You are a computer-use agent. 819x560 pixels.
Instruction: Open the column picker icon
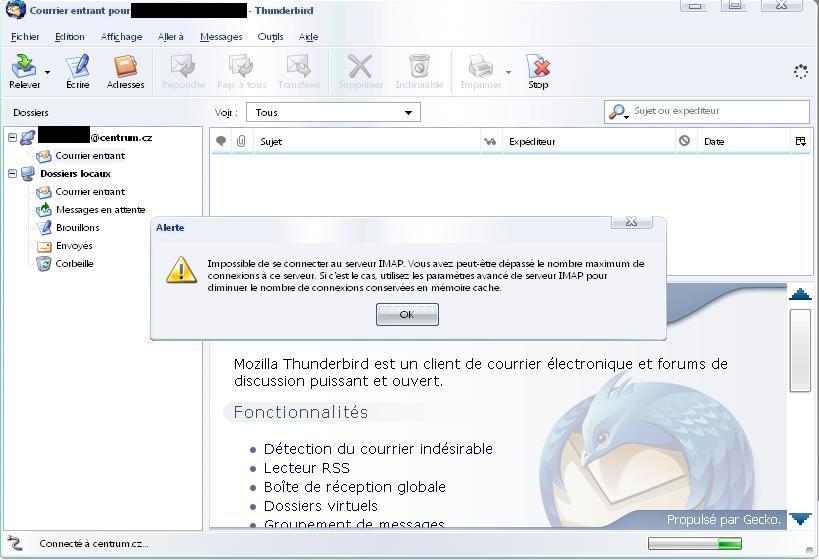[x=800, y=141]
